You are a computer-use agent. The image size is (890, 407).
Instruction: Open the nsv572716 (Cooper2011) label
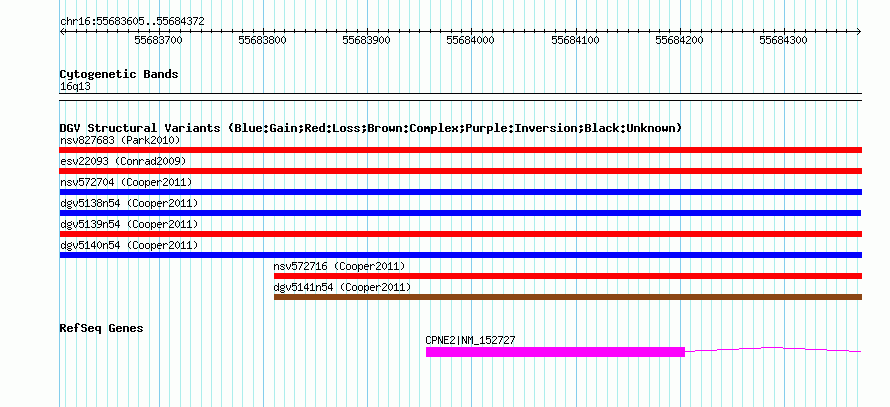[339, 266]
